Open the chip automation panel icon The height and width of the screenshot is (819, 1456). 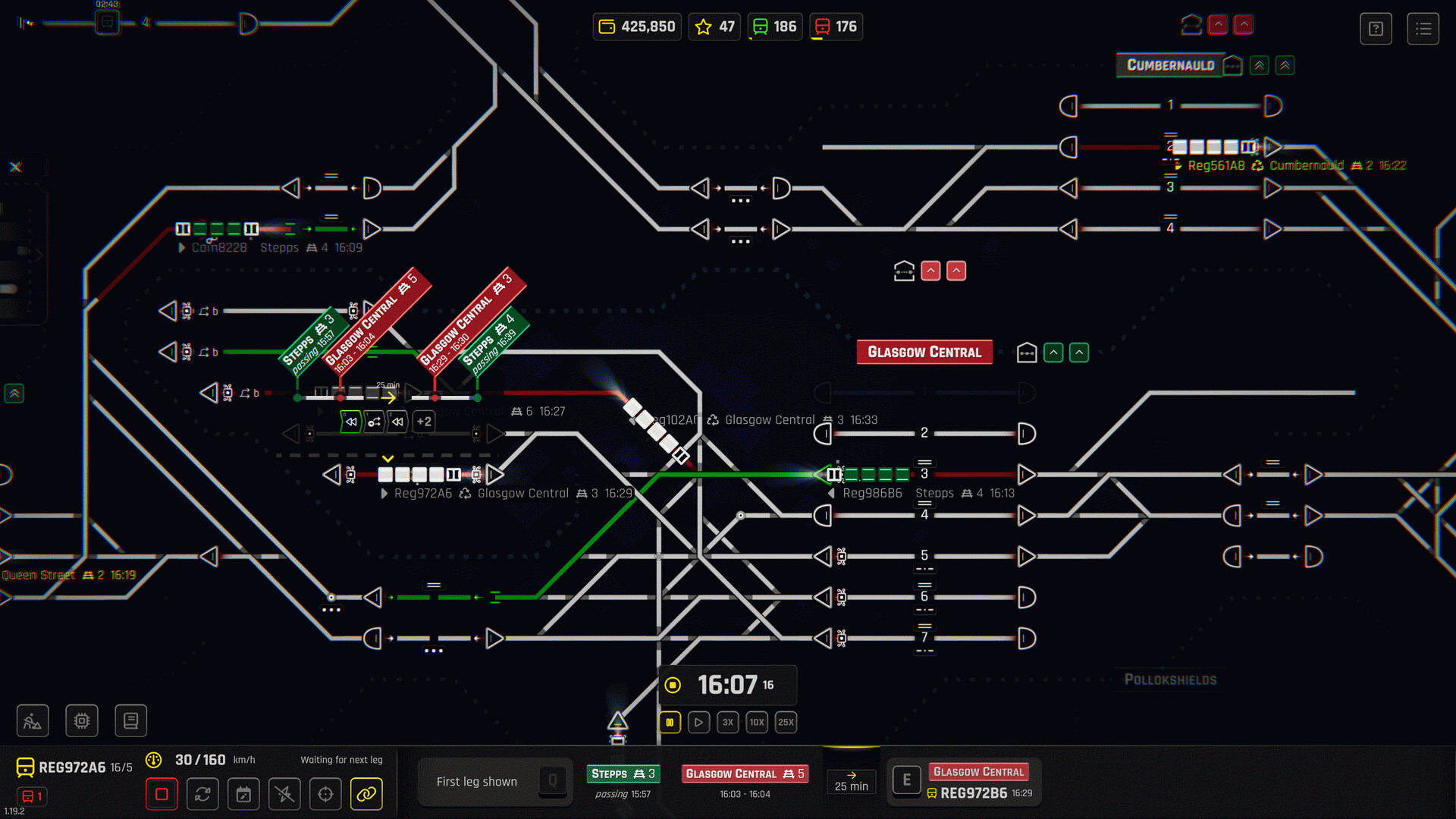pos(82,720)
